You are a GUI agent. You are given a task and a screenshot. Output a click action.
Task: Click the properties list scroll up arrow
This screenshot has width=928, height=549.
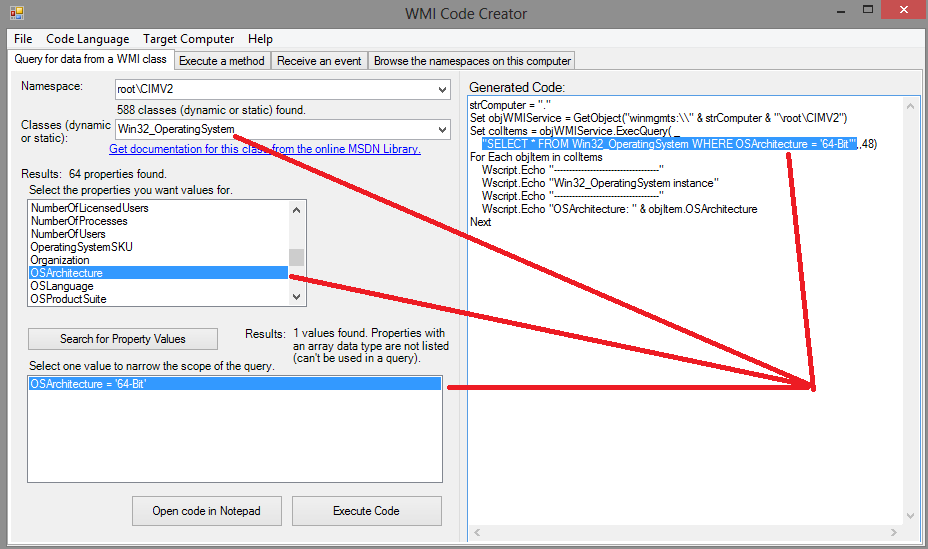pos(297,209)
